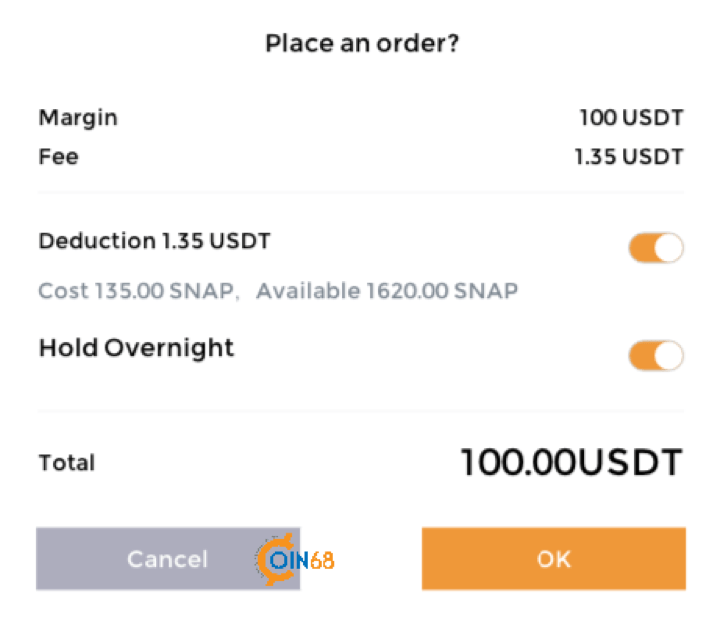Click the 100.00USDT total amount
This screenshot has width=704, height=627.
(572, 462)
